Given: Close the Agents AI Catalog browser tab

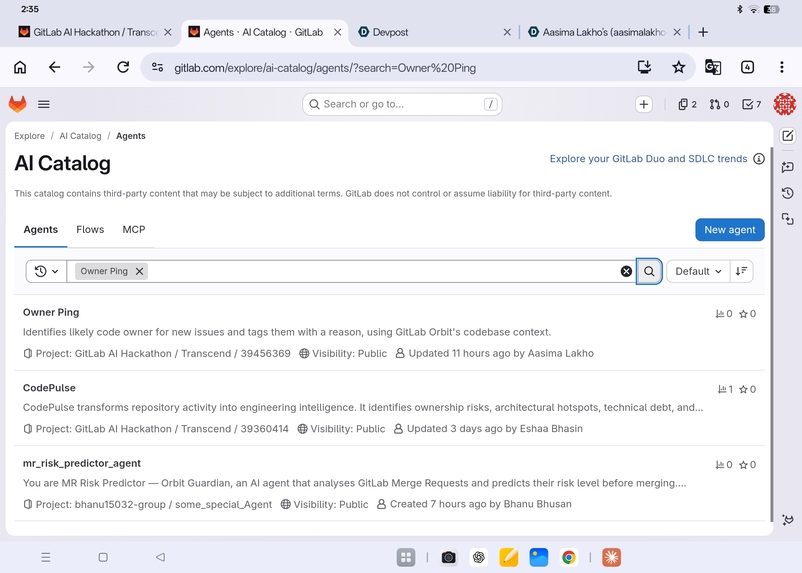Looking at the screenshot, I should pos(338,32).
